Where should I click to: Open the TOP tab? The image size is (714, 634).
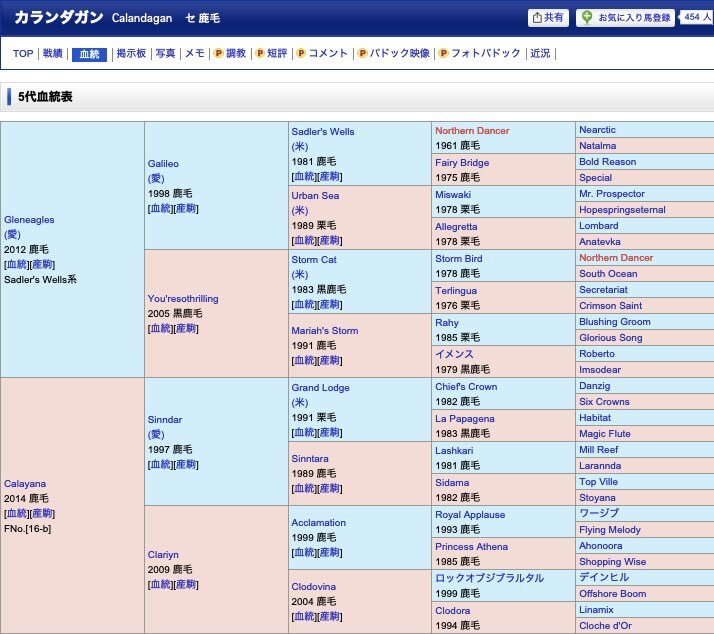click(22, 54)
